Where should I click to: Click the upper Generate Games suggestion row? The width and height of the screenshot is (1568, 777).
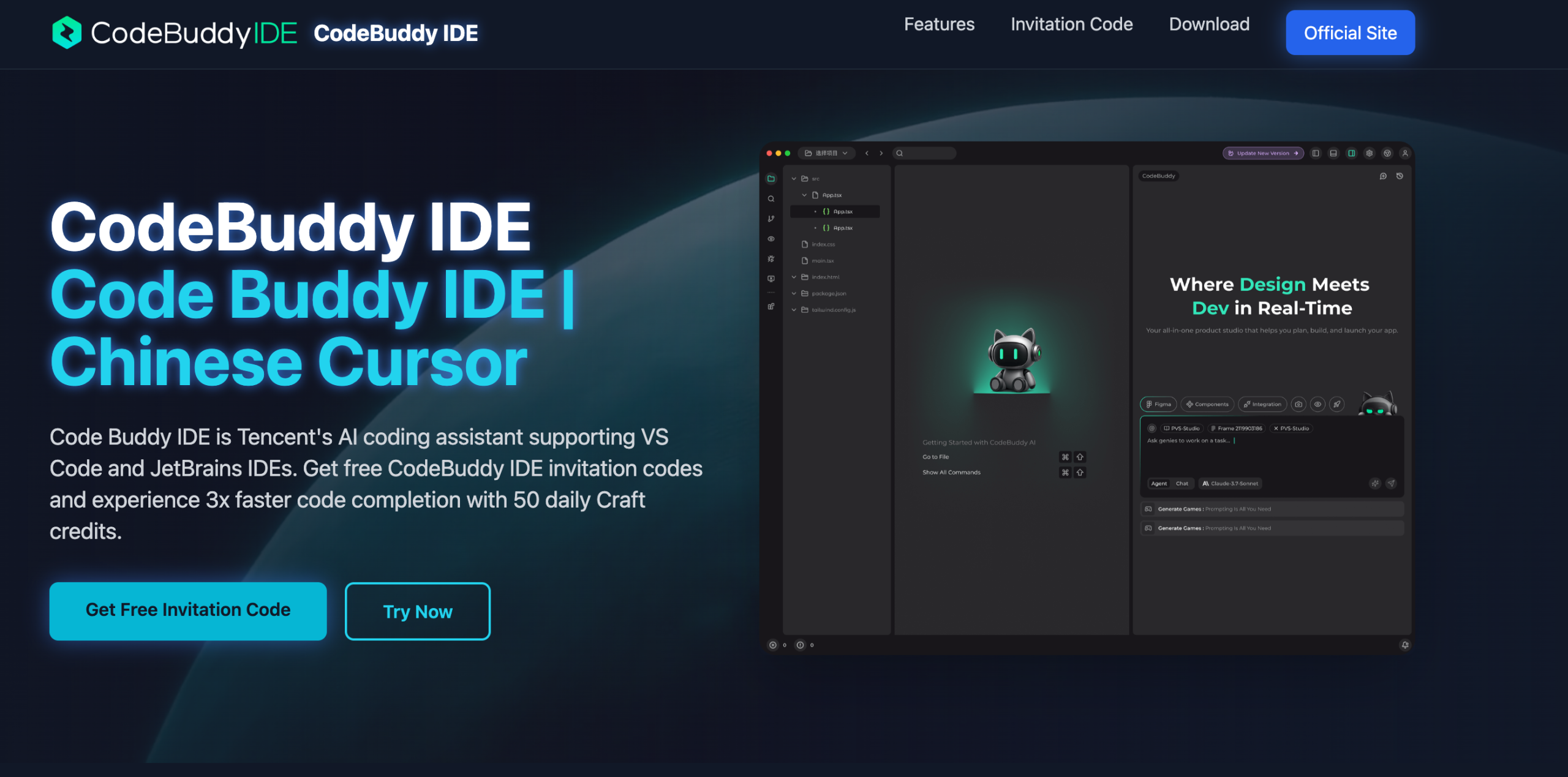click(1272, 509)
